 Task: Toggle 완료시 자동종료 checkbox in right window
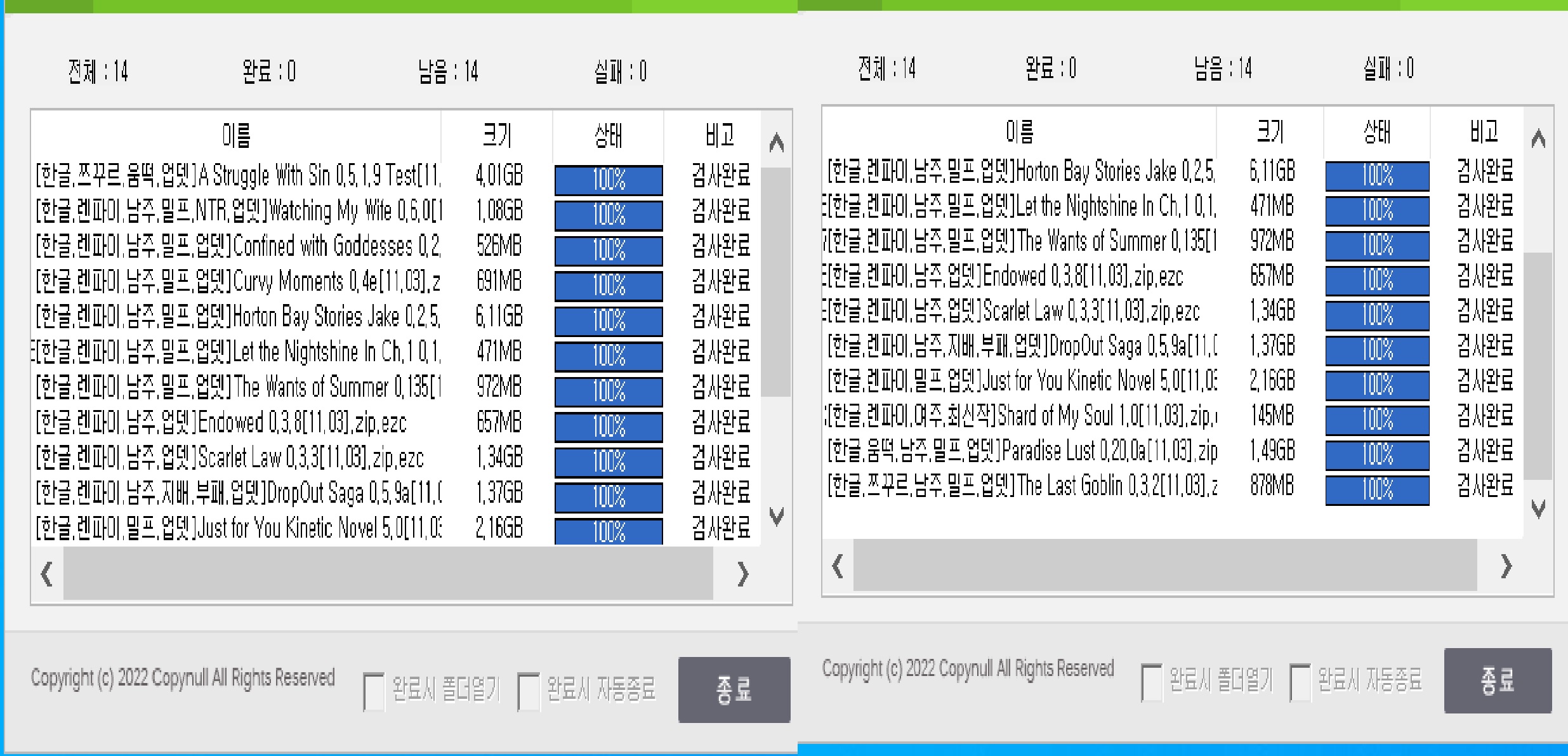click(1300, 682)
